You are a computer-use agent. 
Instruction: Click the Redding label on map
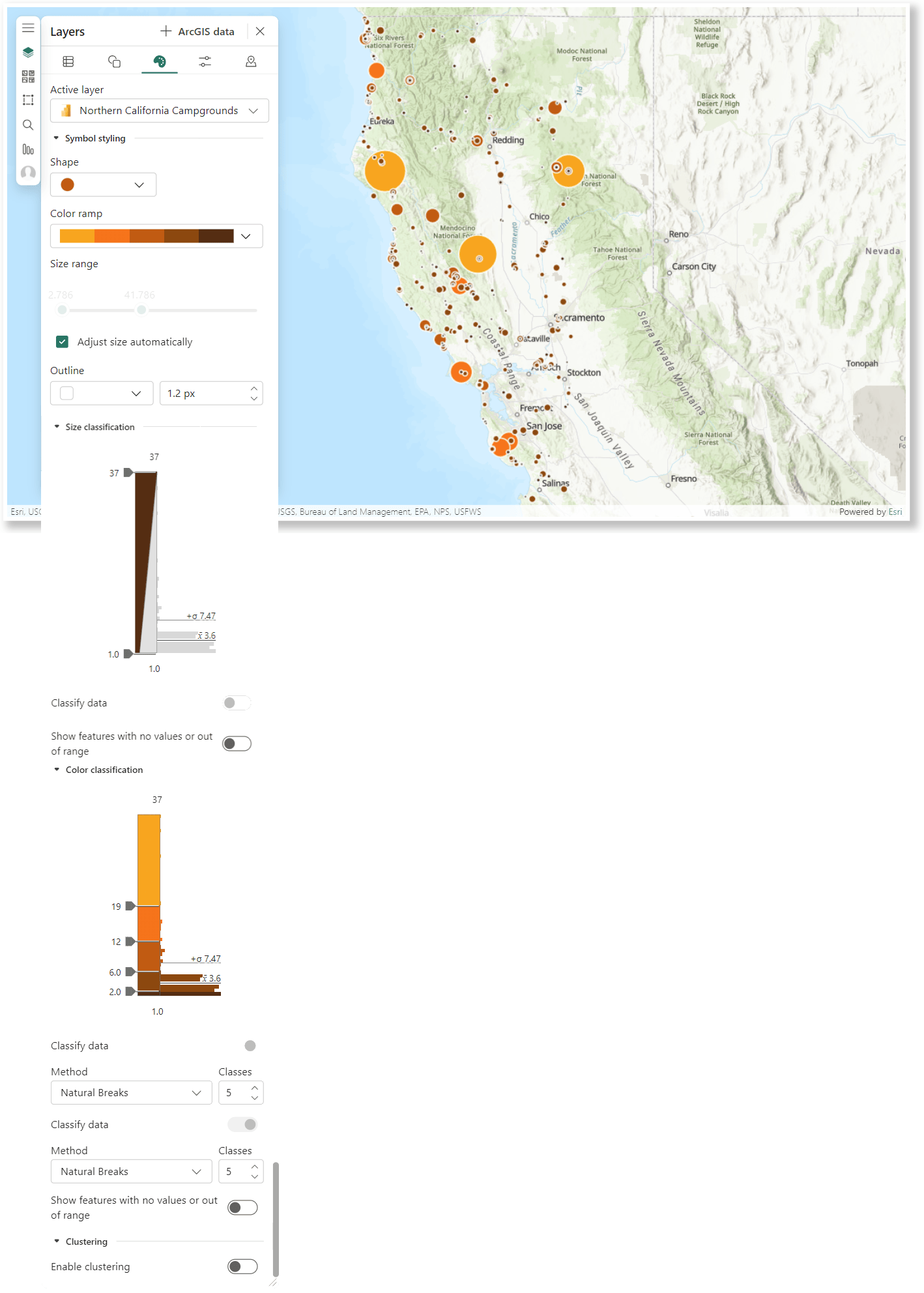tap(508, 140)
